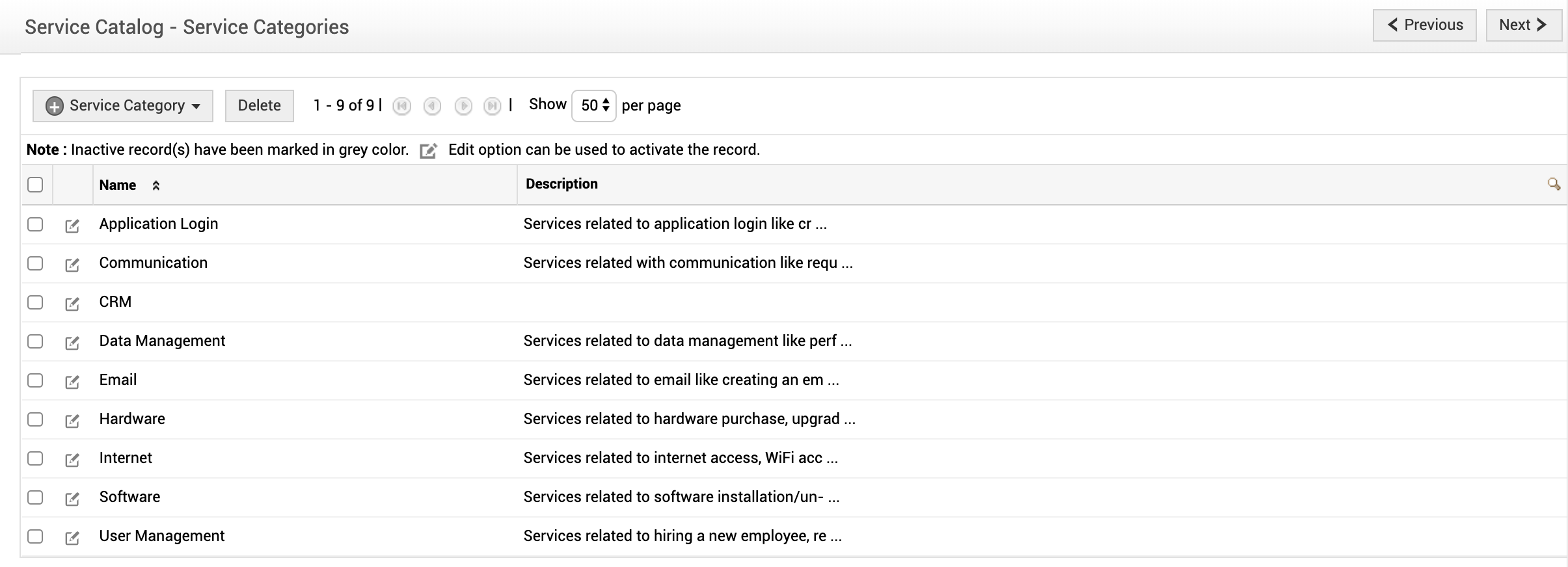Viewport: 1568px width, 567px height.
Task: Go to the first page of records
Action: tap(402, 106)
